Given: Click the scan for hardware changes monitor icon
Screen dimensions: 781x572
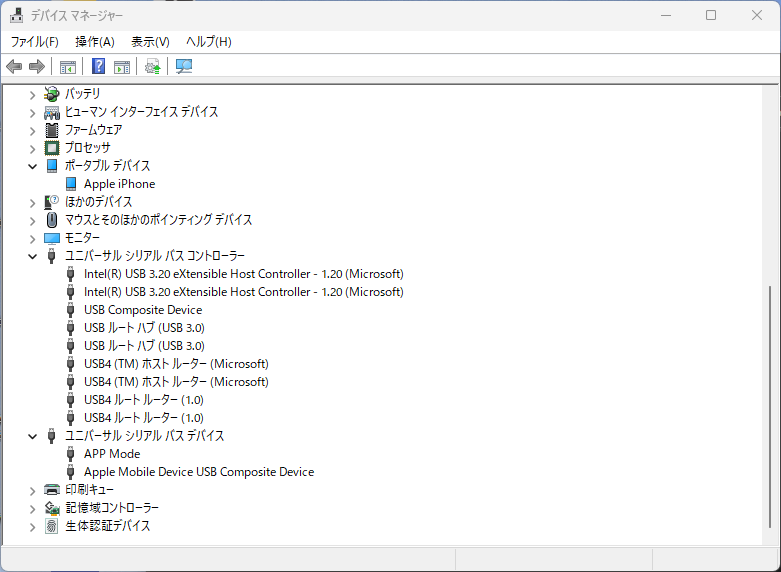Looking at the screenshot, I should (184, 66).
